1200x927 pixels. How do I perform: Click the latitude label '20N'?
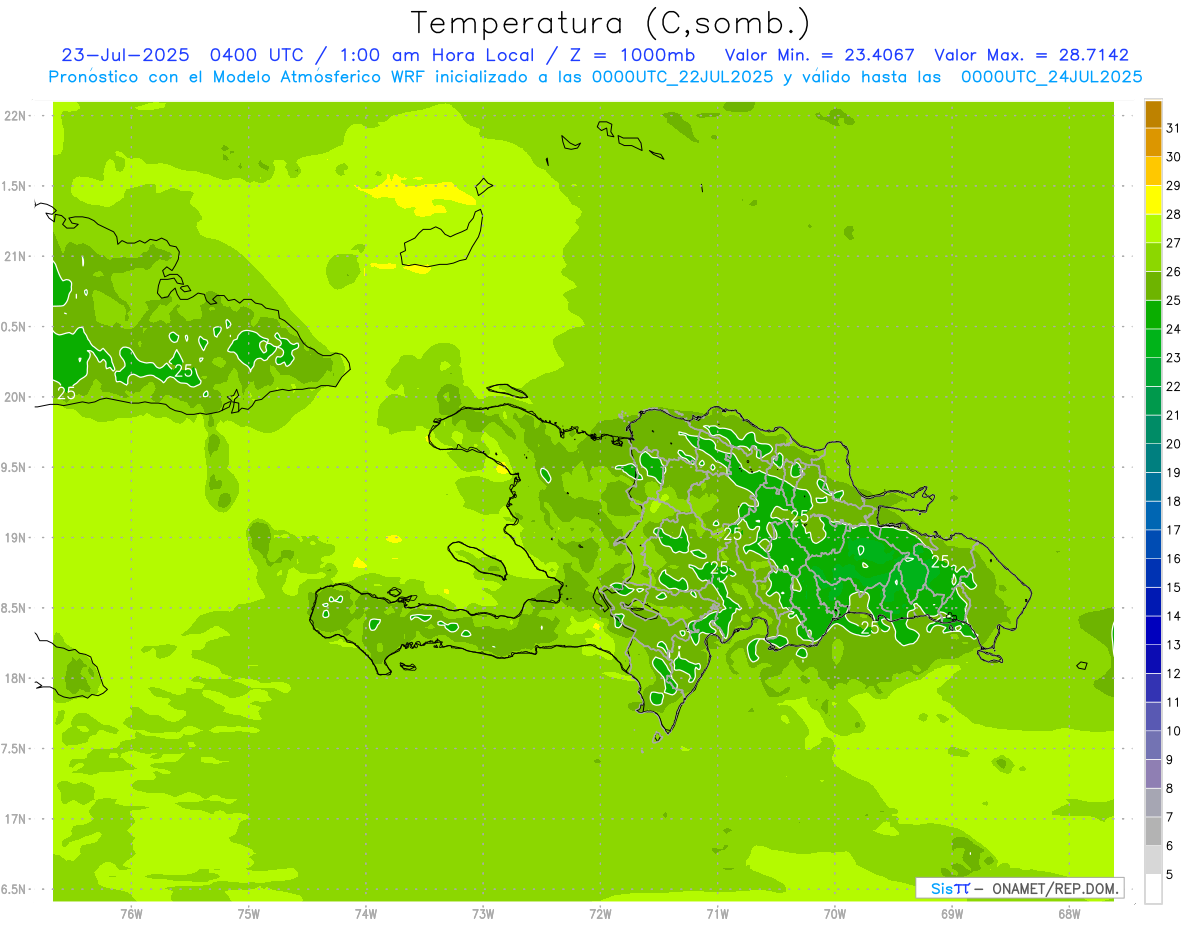click(15, 397)
